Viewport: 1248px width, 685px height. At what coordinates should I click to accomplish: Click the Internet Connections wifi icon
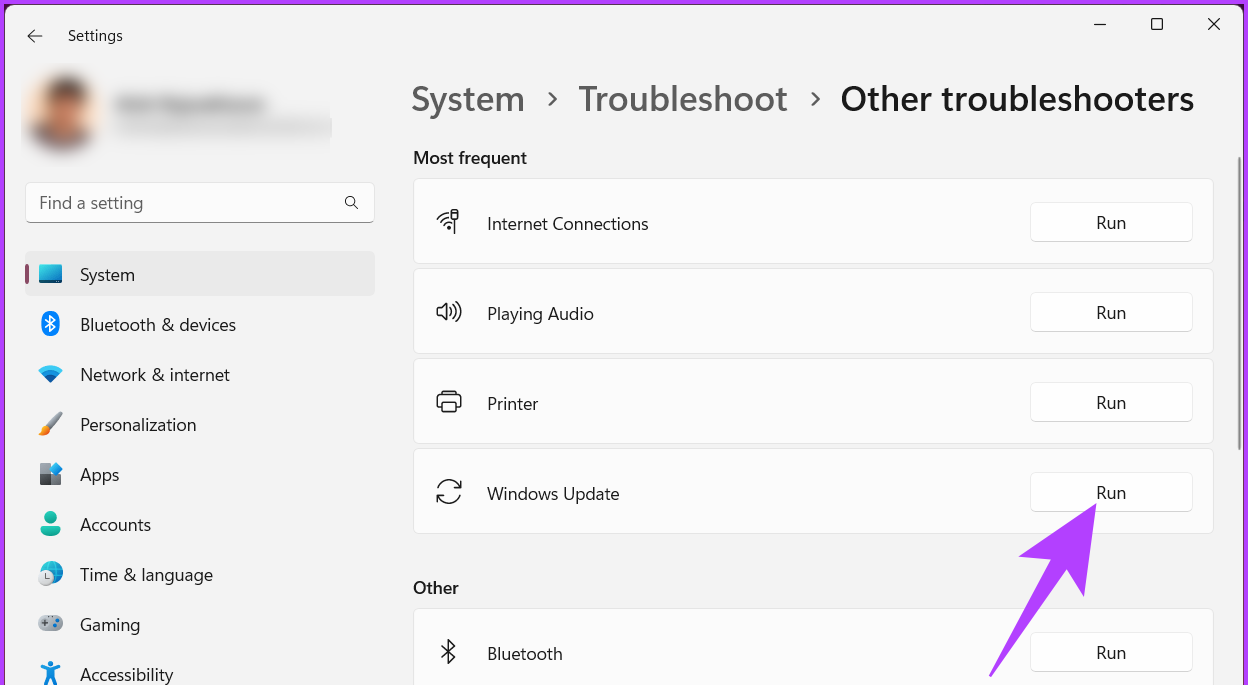(x=448, y=222)
